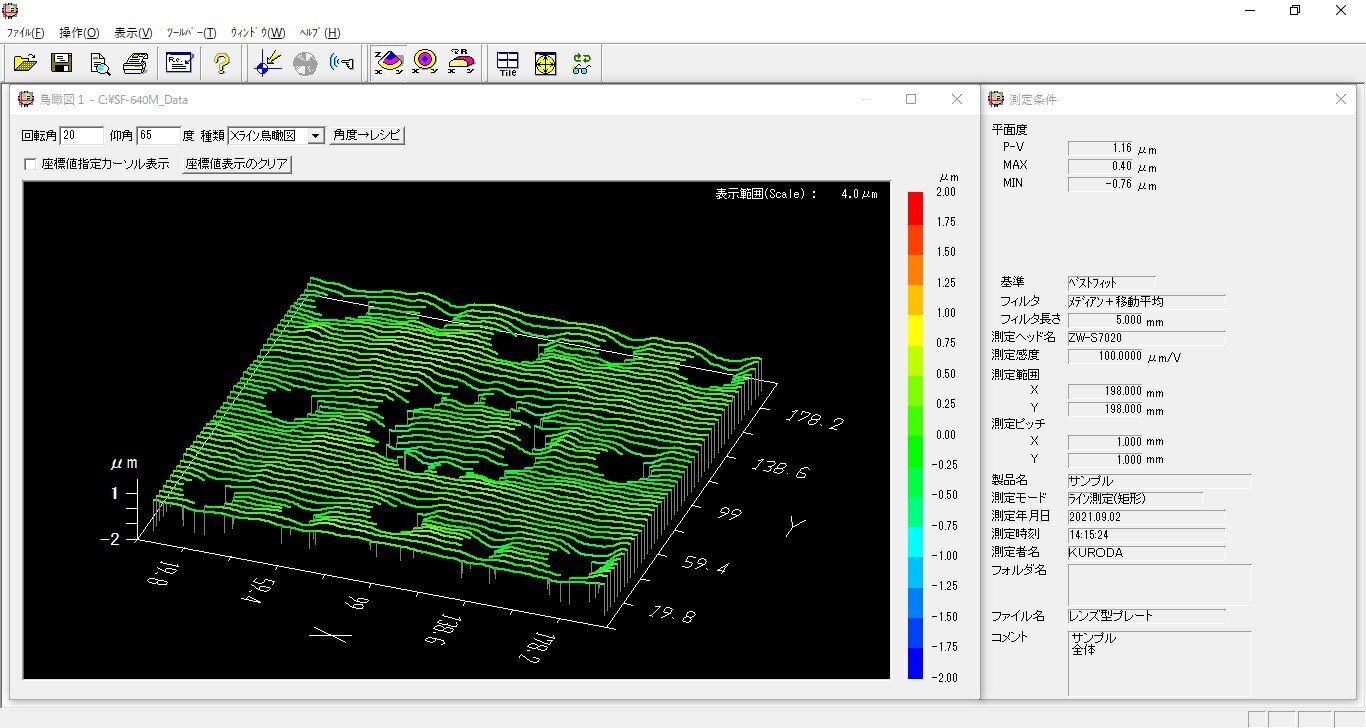Enable 座標値指定カーソル表示 checkbox
1366x728 pixels.
[30, 165]
